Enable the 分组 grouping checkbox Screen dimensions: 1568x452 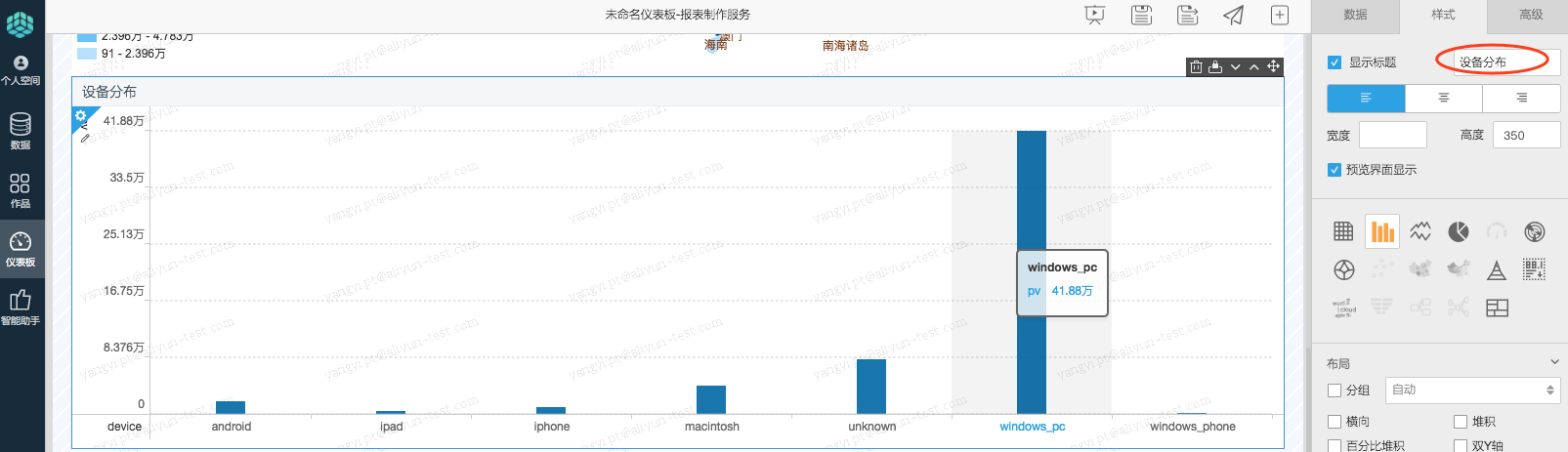coord(1335,390)
